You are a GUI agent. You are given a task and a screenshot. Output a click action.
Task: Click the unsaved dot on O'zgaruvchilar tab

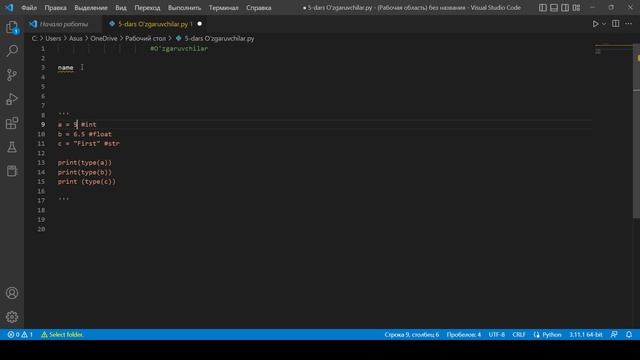tap(200, 24)
